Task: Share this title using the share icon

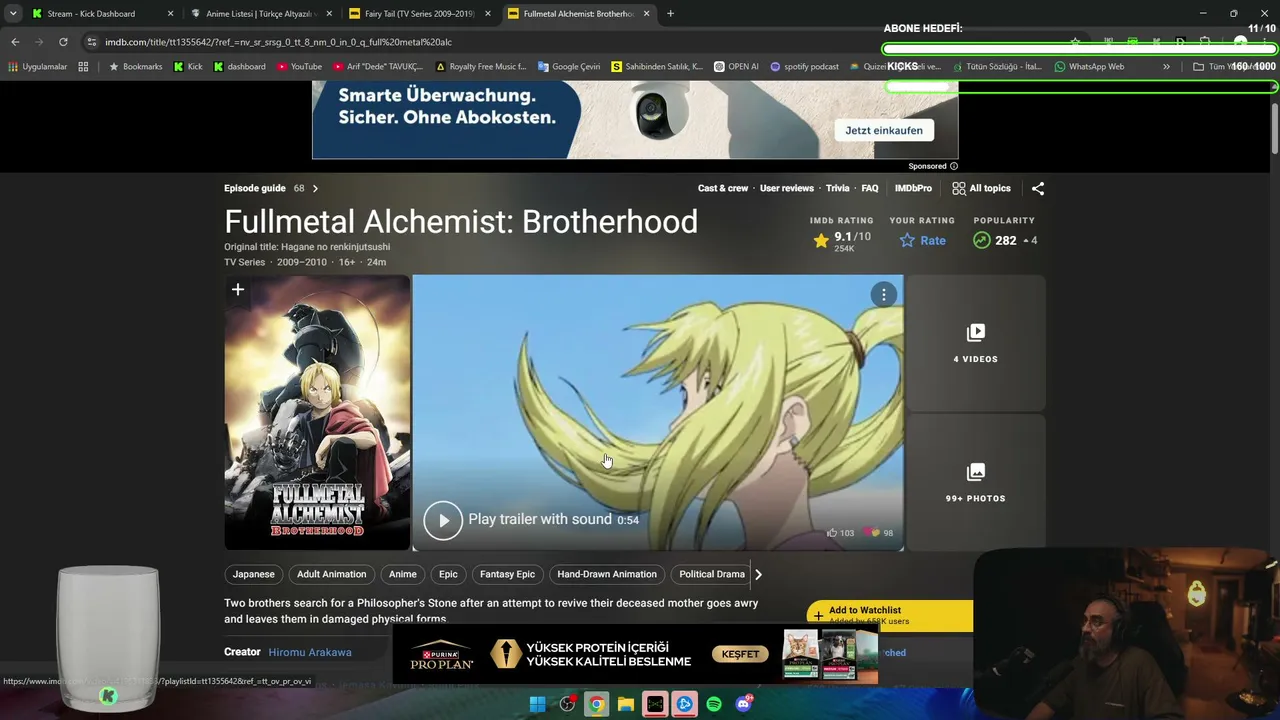Action: coord(1038,188)
